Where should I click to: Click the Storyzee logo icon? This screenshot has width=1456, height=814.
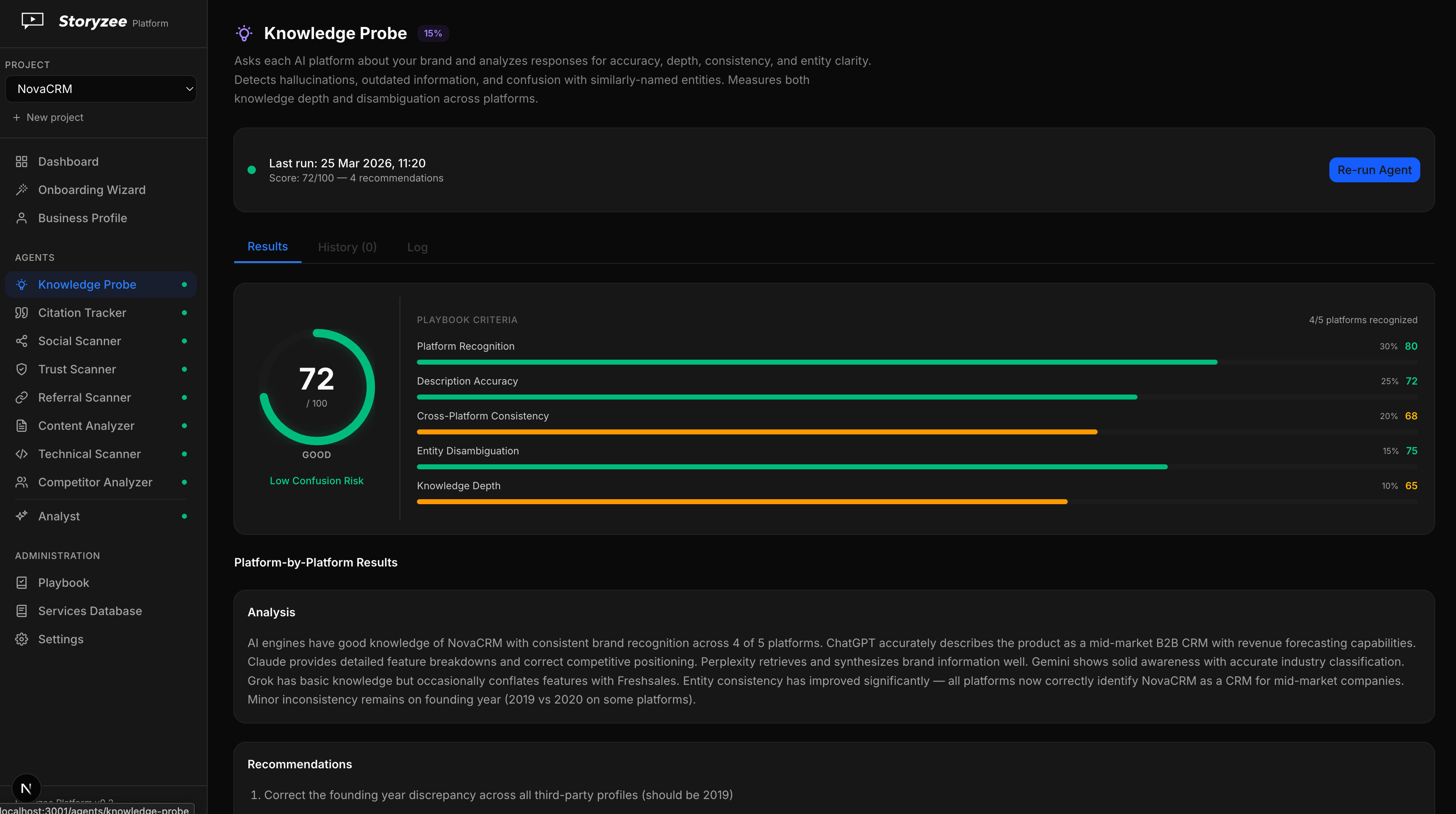tap(32, 20)
